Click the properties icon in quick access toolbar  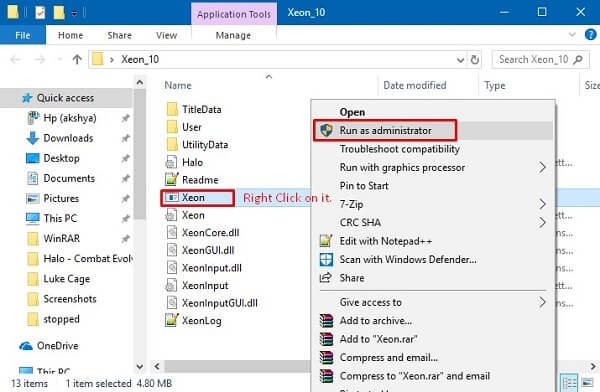coord(40,12)
